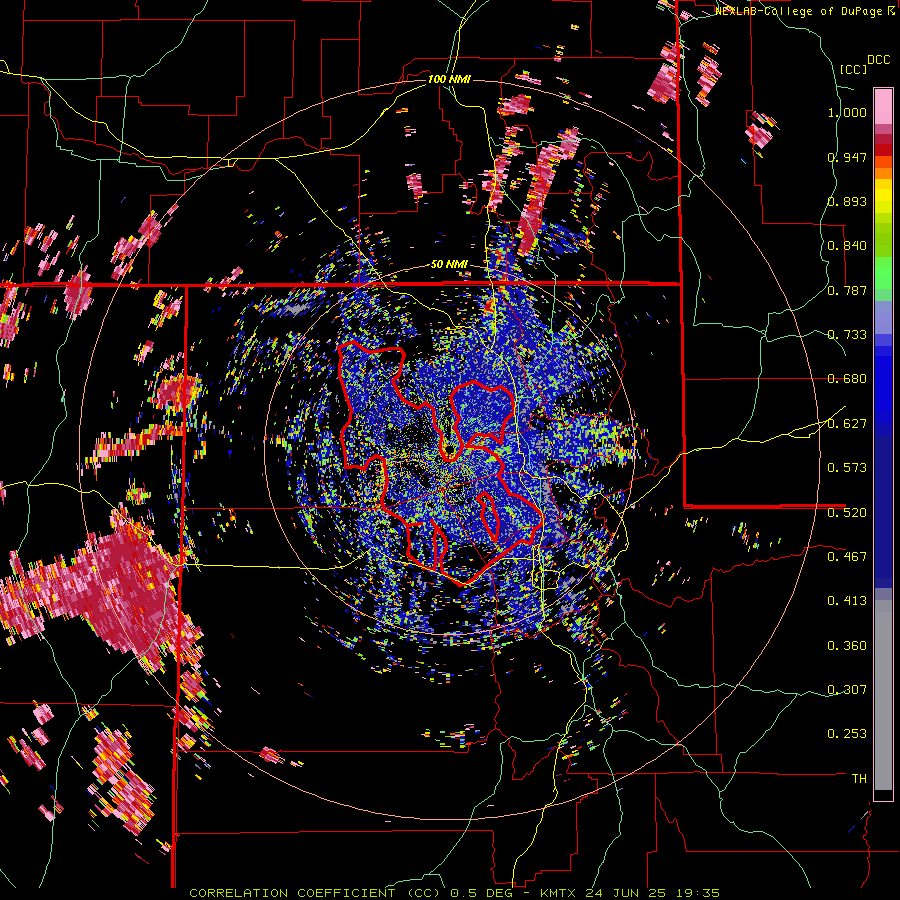Click the 0.787 legend value
900x900 pixels.
tap(847, 290)
